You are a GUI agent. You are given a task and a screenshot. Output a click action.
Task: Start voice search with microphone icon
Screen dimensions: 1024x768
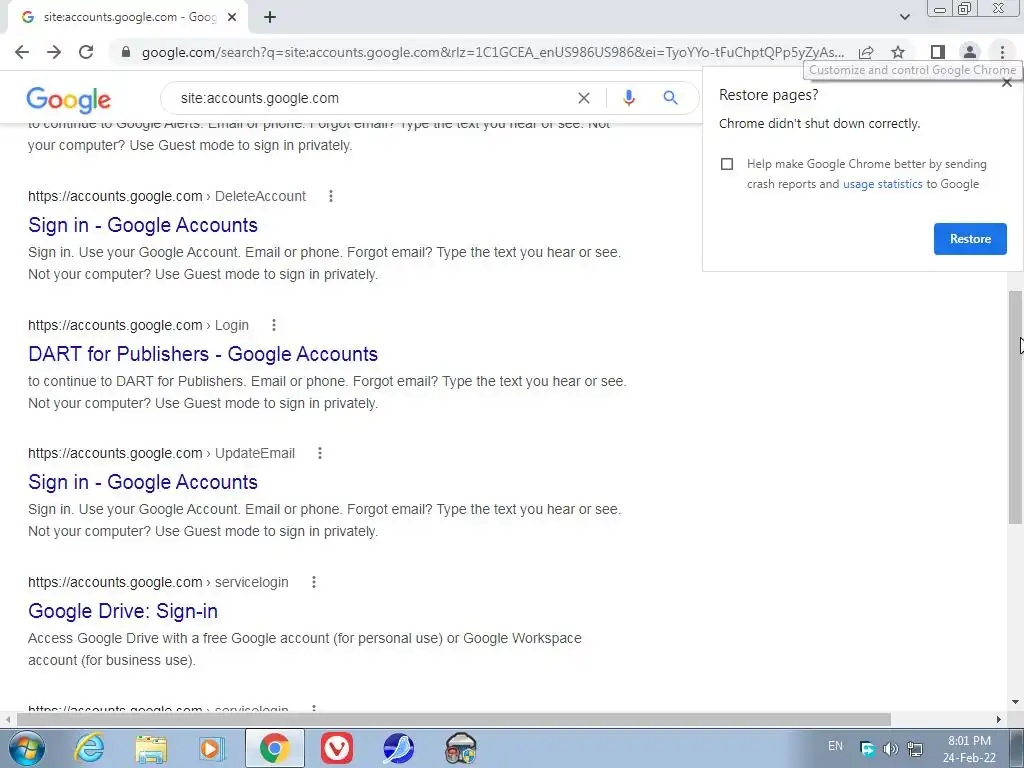628,98
